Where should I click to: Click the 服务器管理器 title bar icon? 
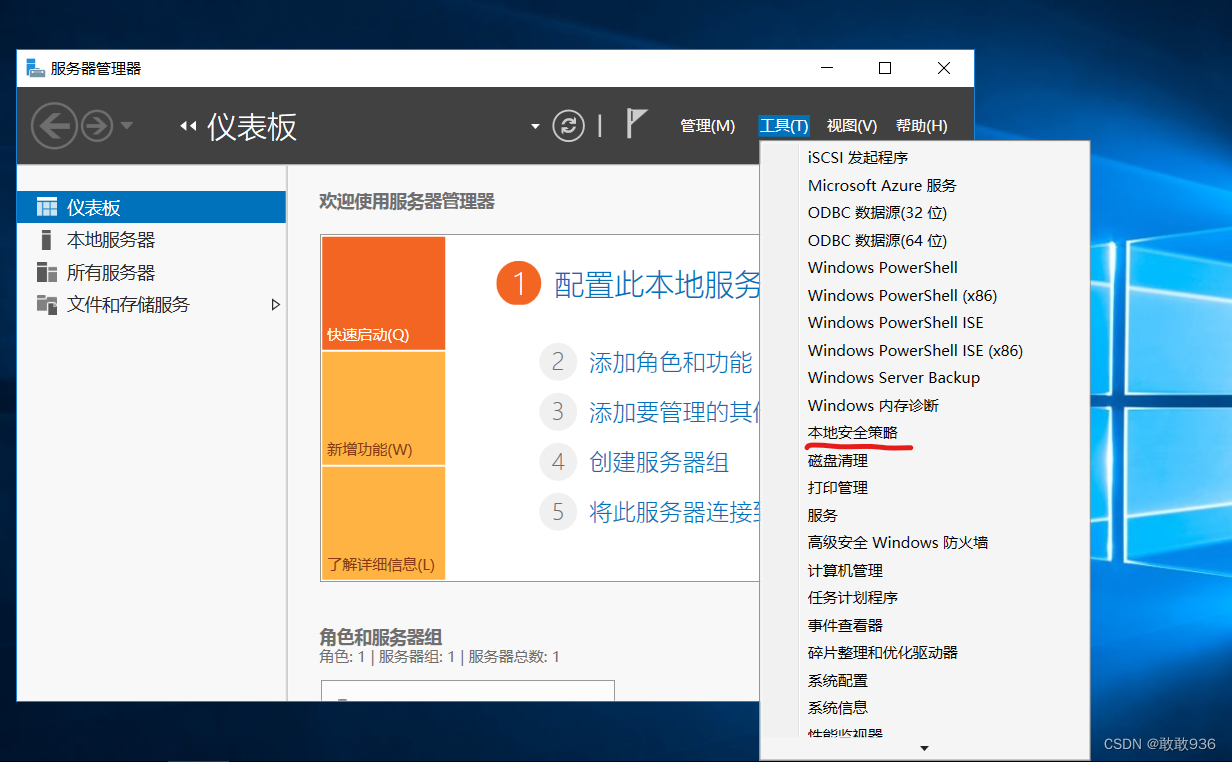(x=36, y=68)
